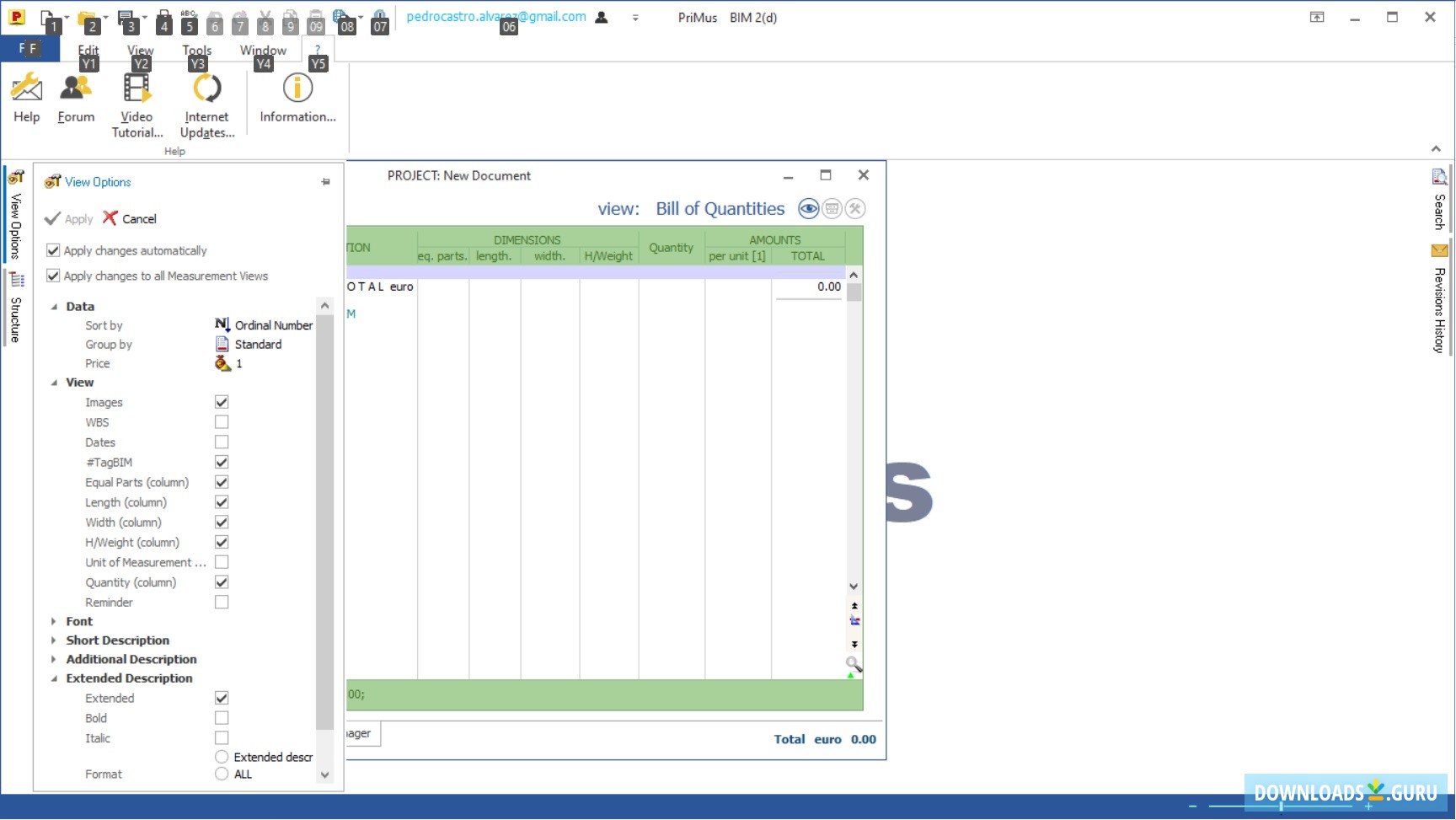Click the user account silhouette icon

tap(602, 17)
